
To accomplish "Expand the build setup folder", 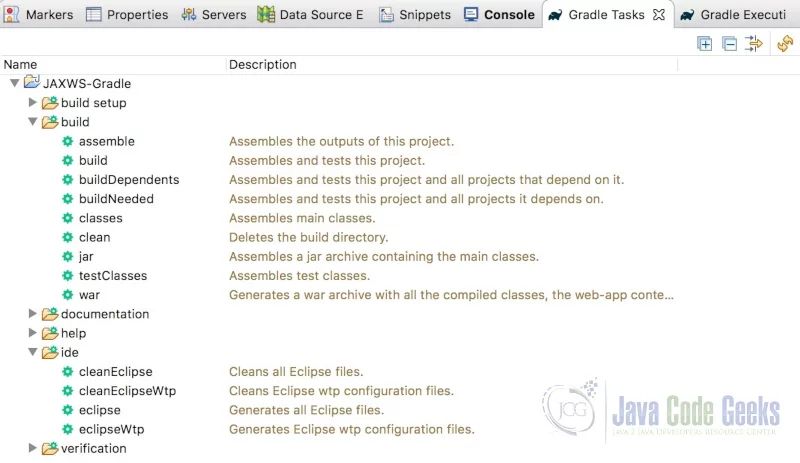I will [33, 102].
